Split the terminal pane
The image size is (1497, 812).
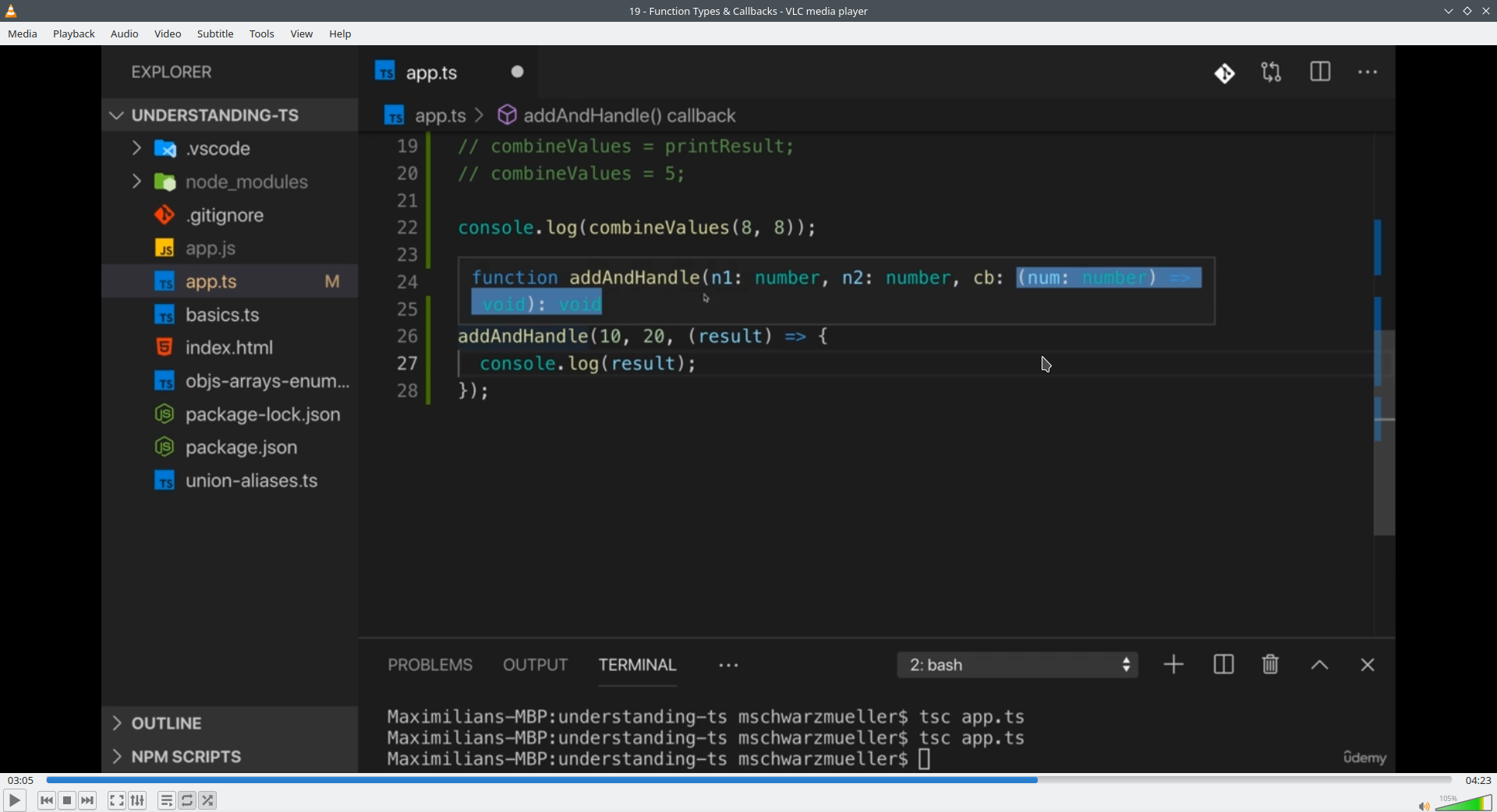pyautogui.click(x=1223, y=665)
